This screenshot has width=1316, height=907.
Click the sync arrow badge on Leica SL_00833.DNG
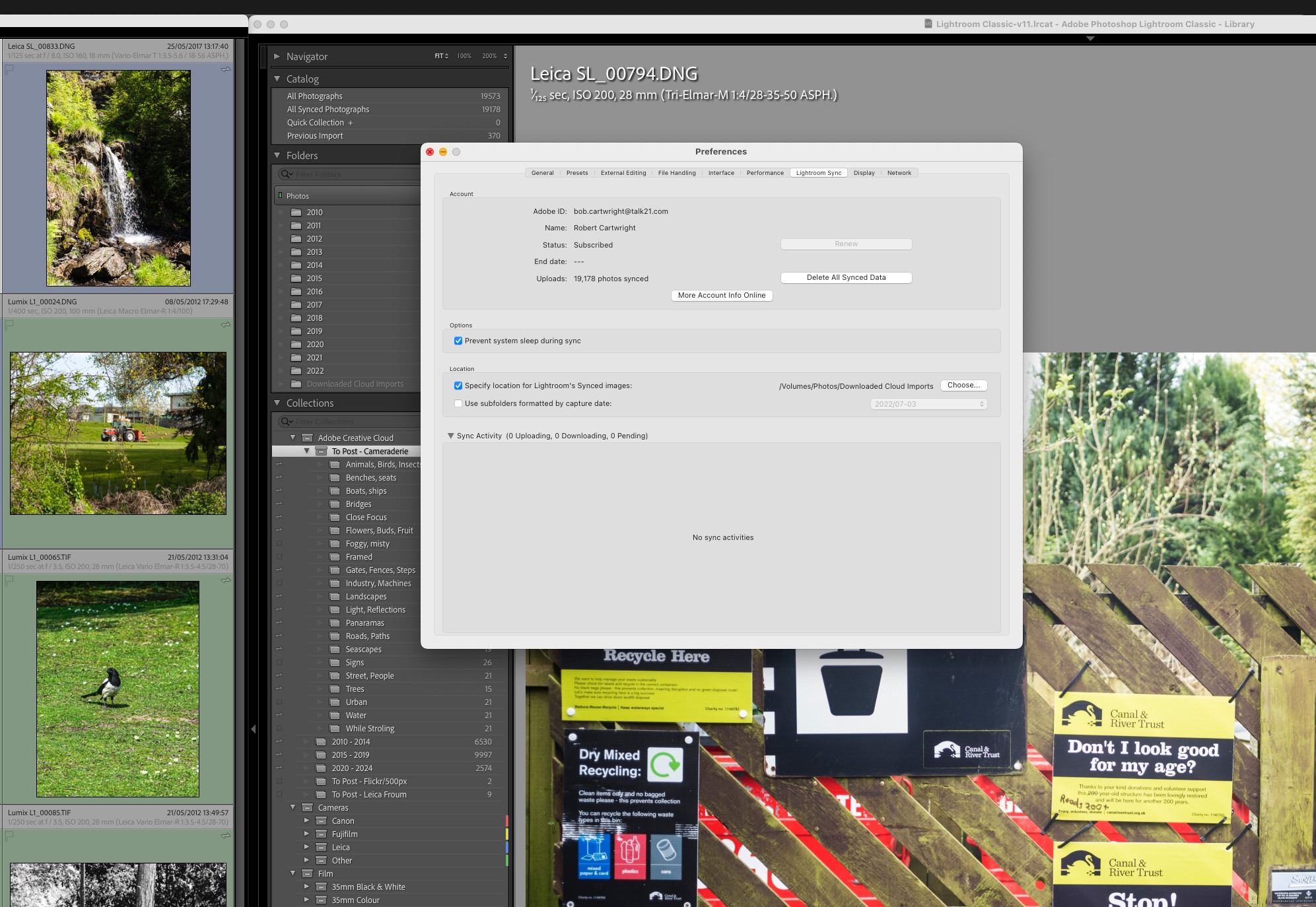(x=226, y=69)
